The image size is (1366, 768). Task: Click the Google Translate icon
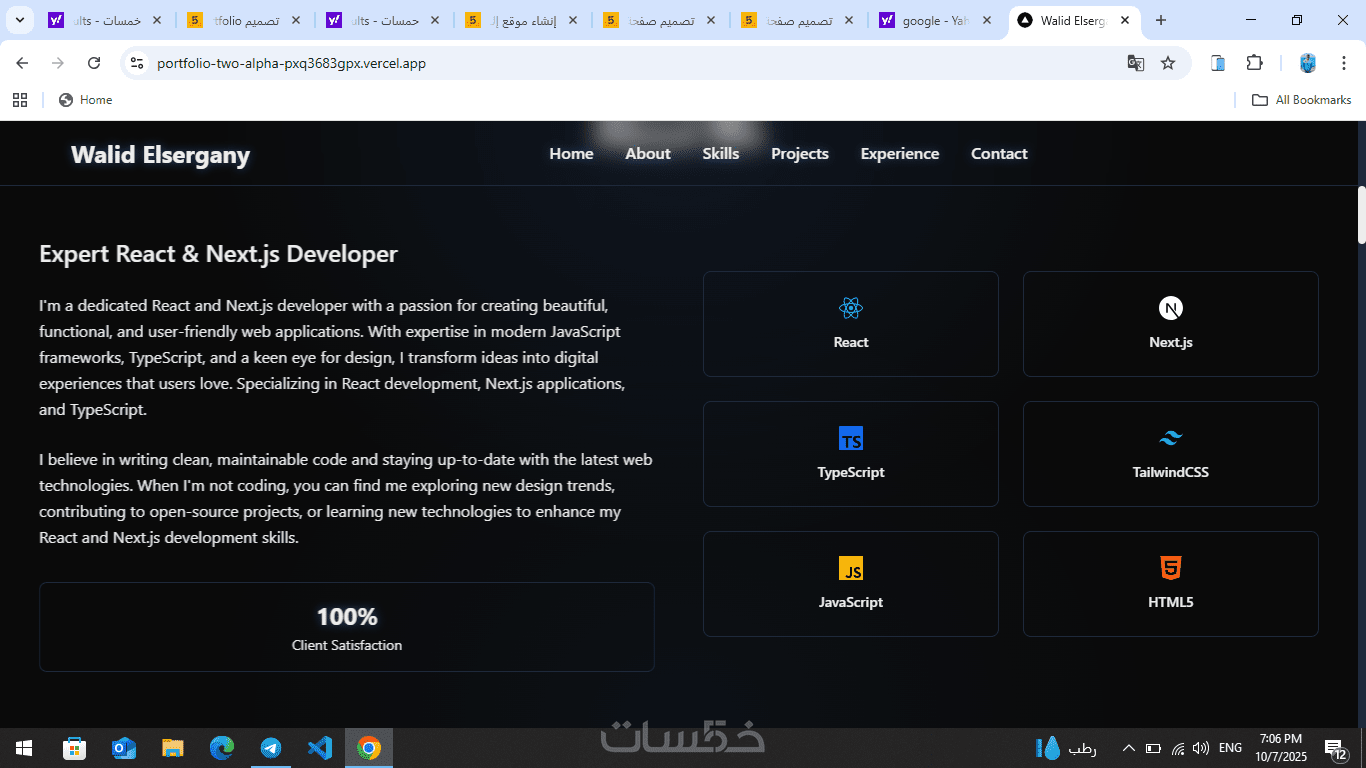point(1136,63)
